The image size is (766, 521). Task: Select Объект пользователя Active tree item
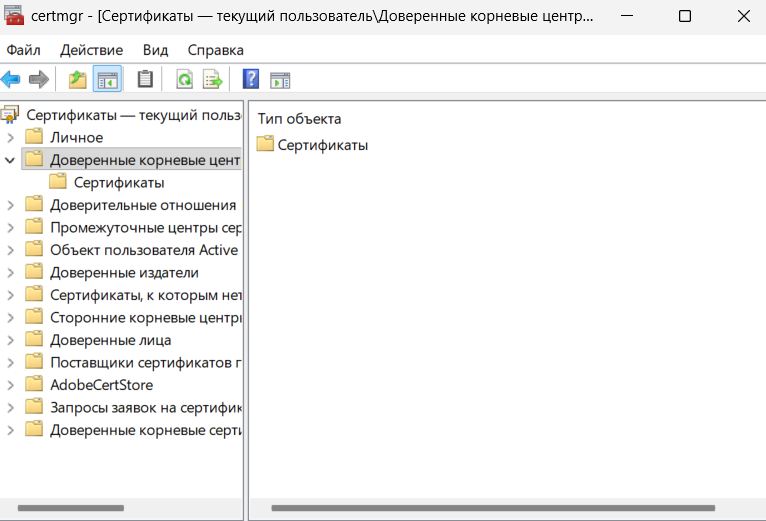click(144, 250)
